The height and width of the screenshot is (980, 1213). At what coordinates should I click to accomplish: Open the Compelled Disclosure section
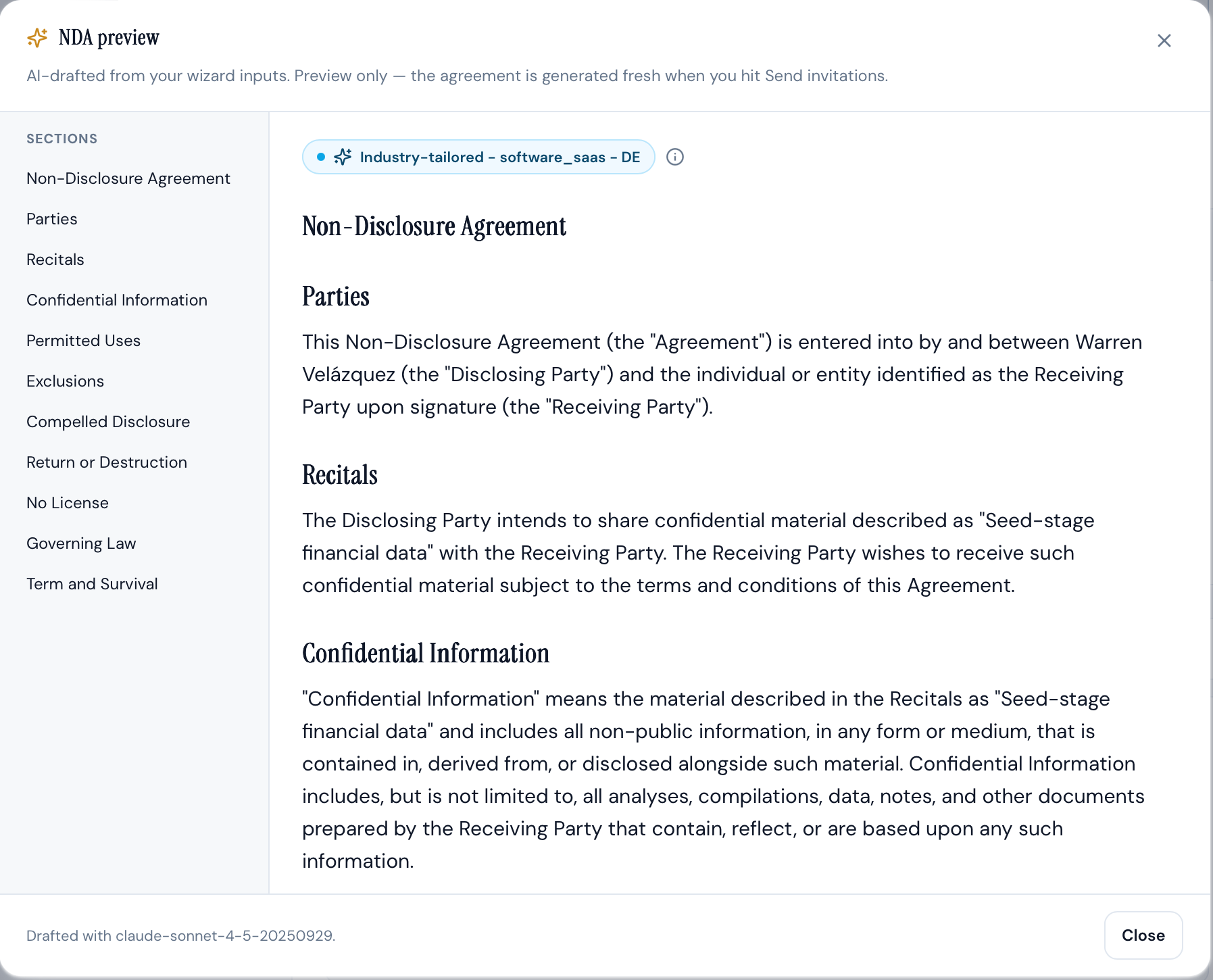108,422
